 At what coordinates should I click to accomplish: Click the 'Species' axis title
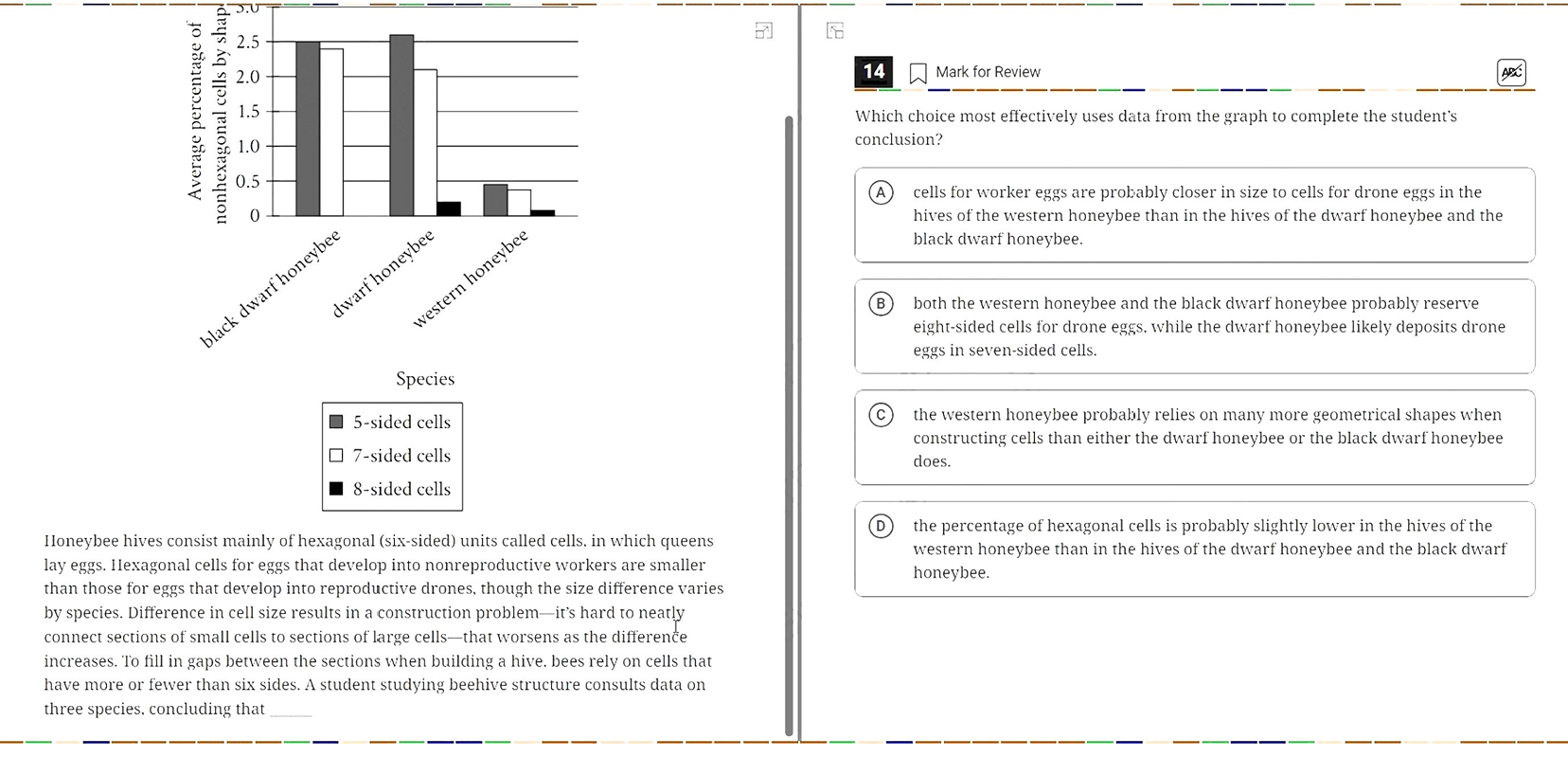[x=425, y=379]
